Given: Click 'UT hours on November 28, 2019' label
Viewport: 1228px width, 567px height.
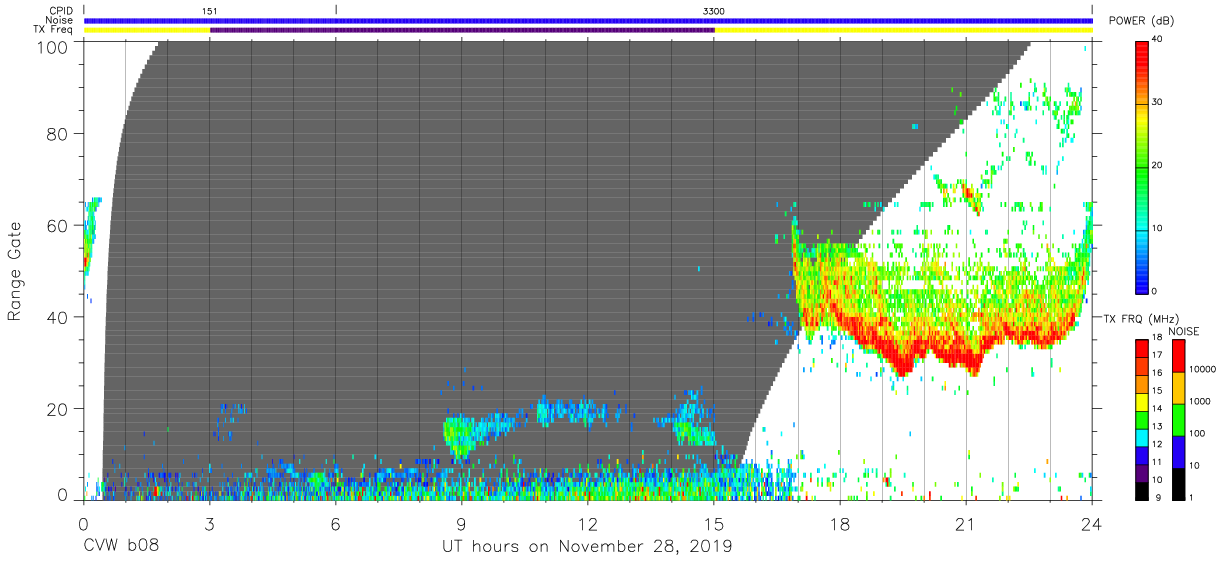Looking at the screenshot, I should click(587, 547).
